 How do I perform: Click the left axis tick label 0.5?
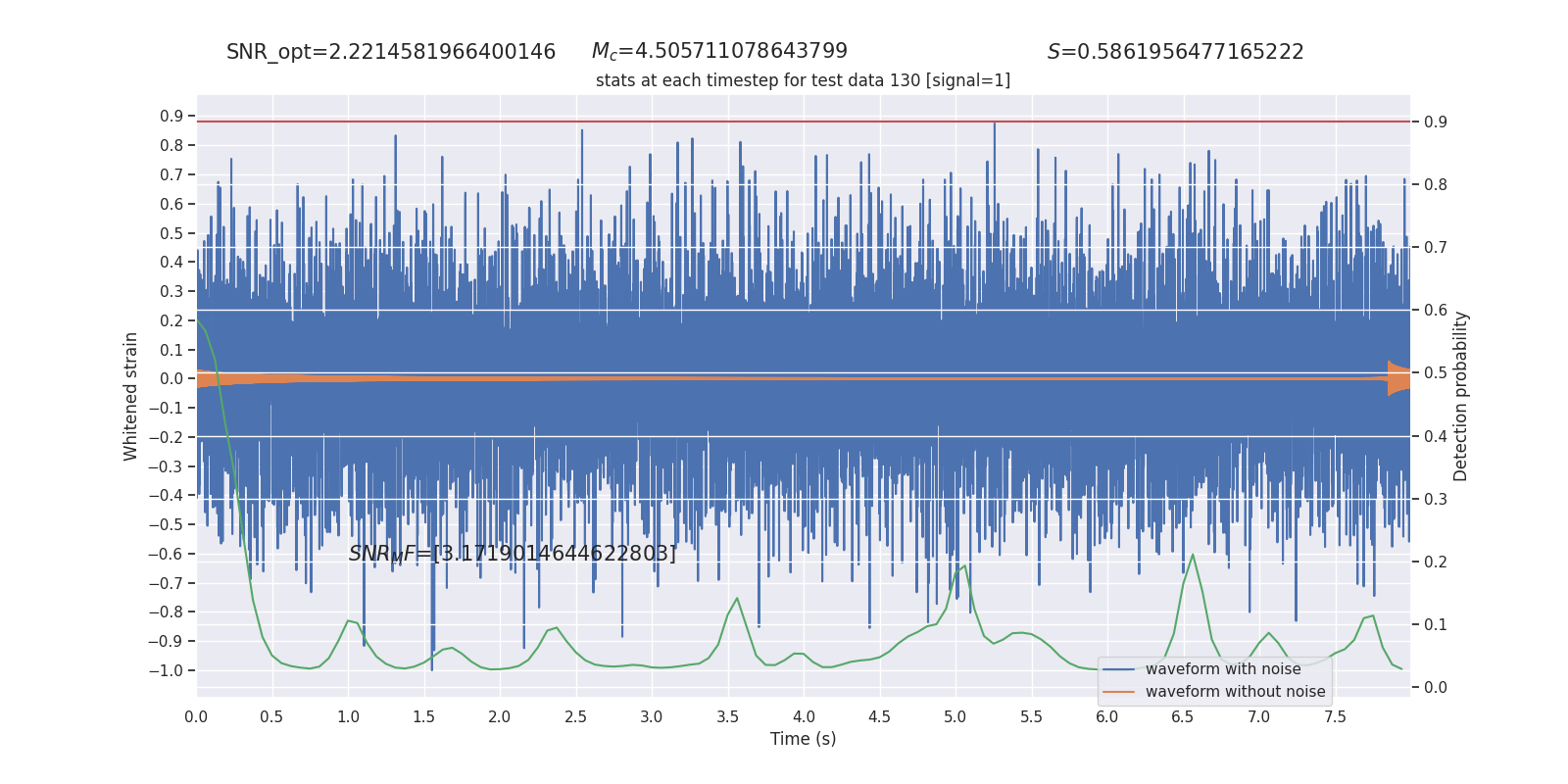(x=171, y=233)
